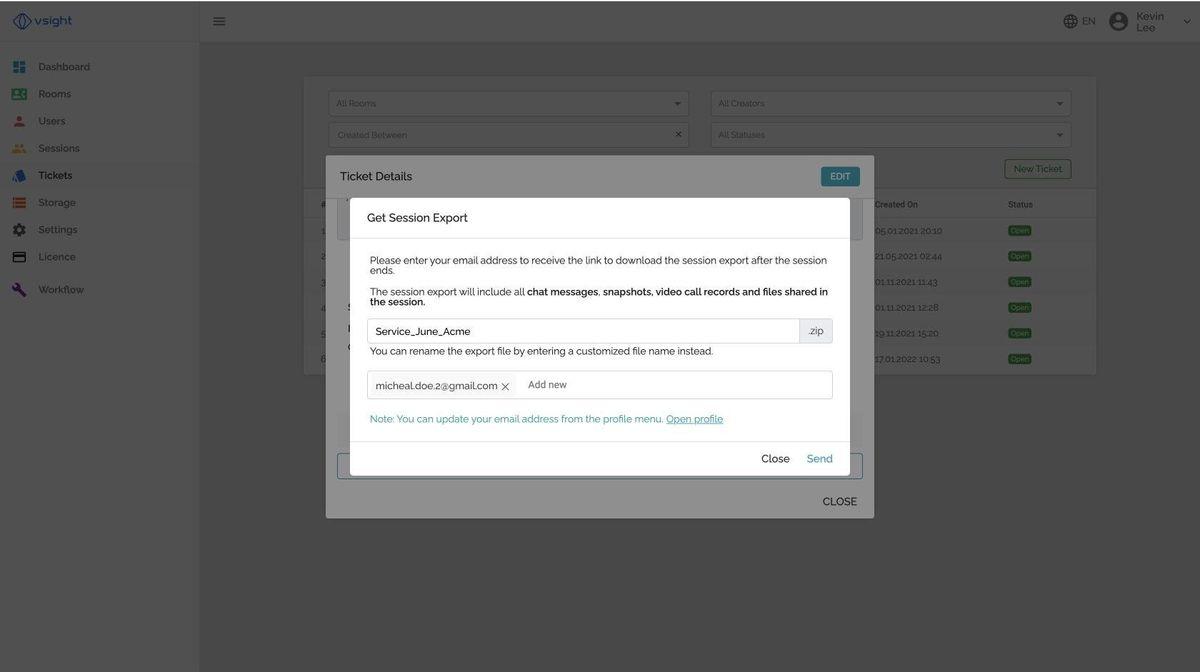Click the 21.05.2021 02:44 date cell
This screenshot has width=1200, height=672.
pos(908,257)
